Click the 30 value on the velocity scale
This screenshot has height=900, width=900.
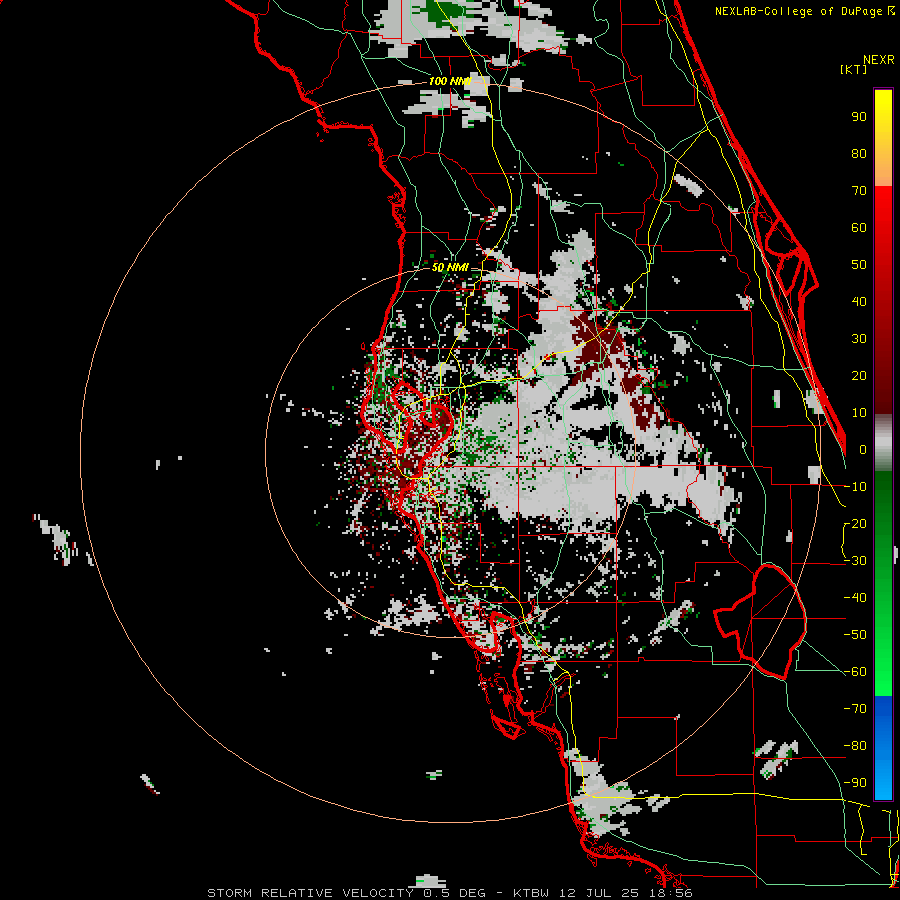tap(859, 339)
